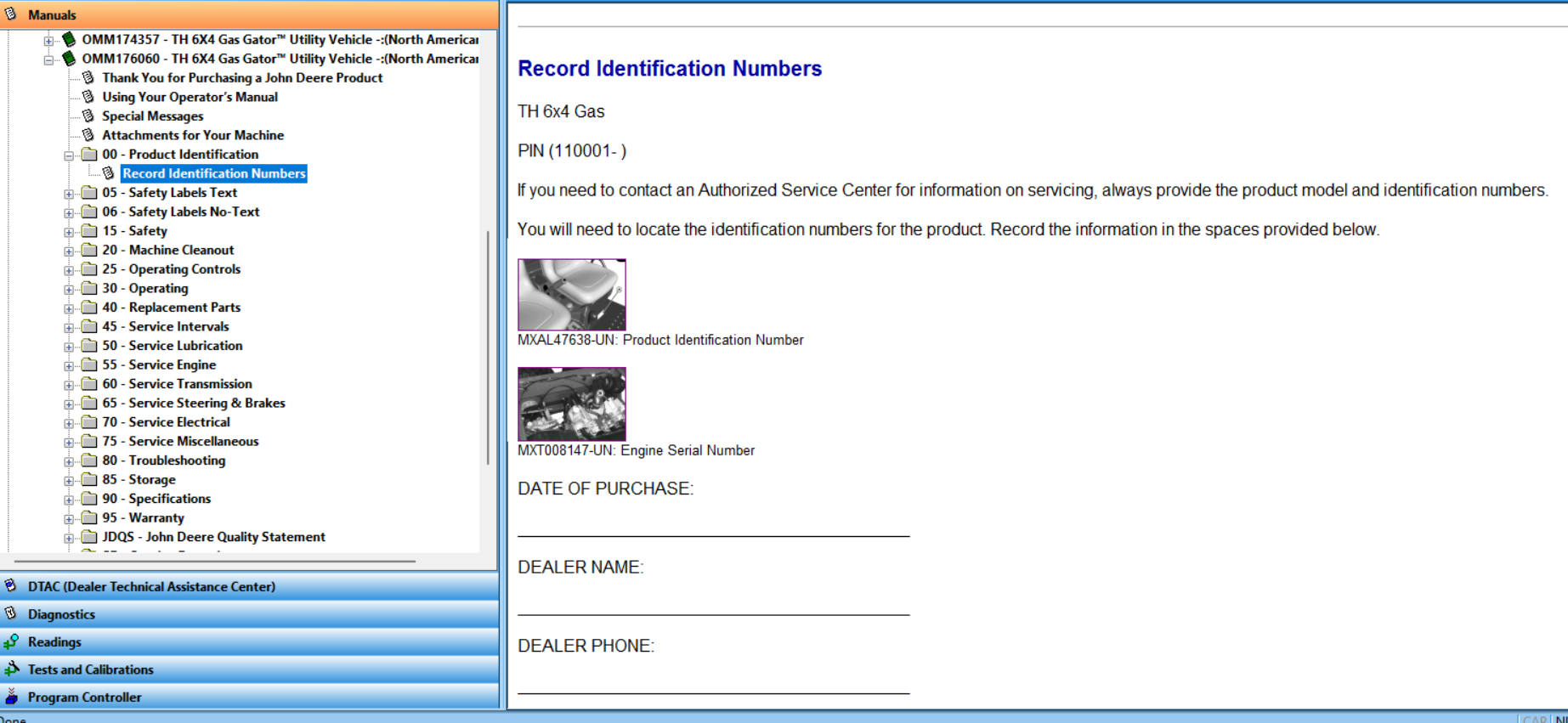Expand the OMM174357 manual node
This screenshot has height=723, width=1568.
48,41
